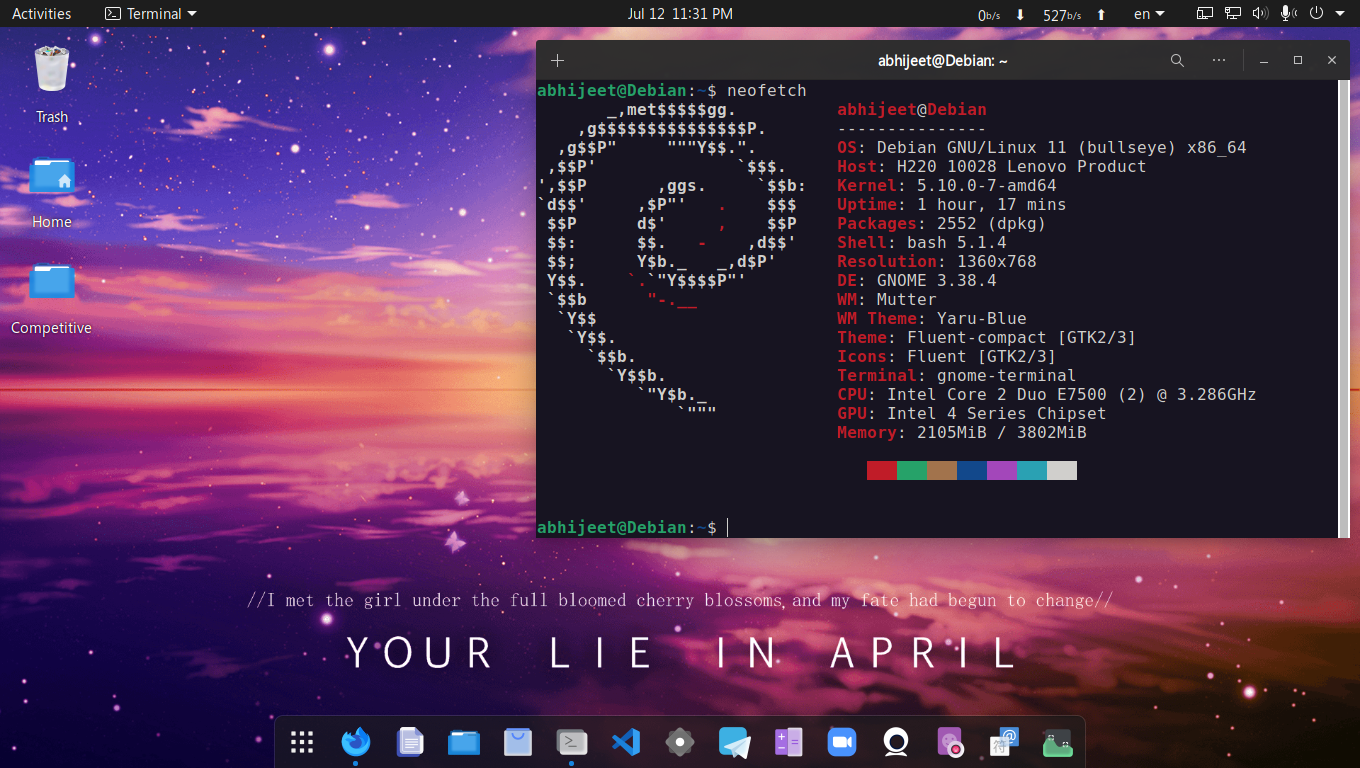
Task: Open the Activities overview
Action: click(41, 14)
